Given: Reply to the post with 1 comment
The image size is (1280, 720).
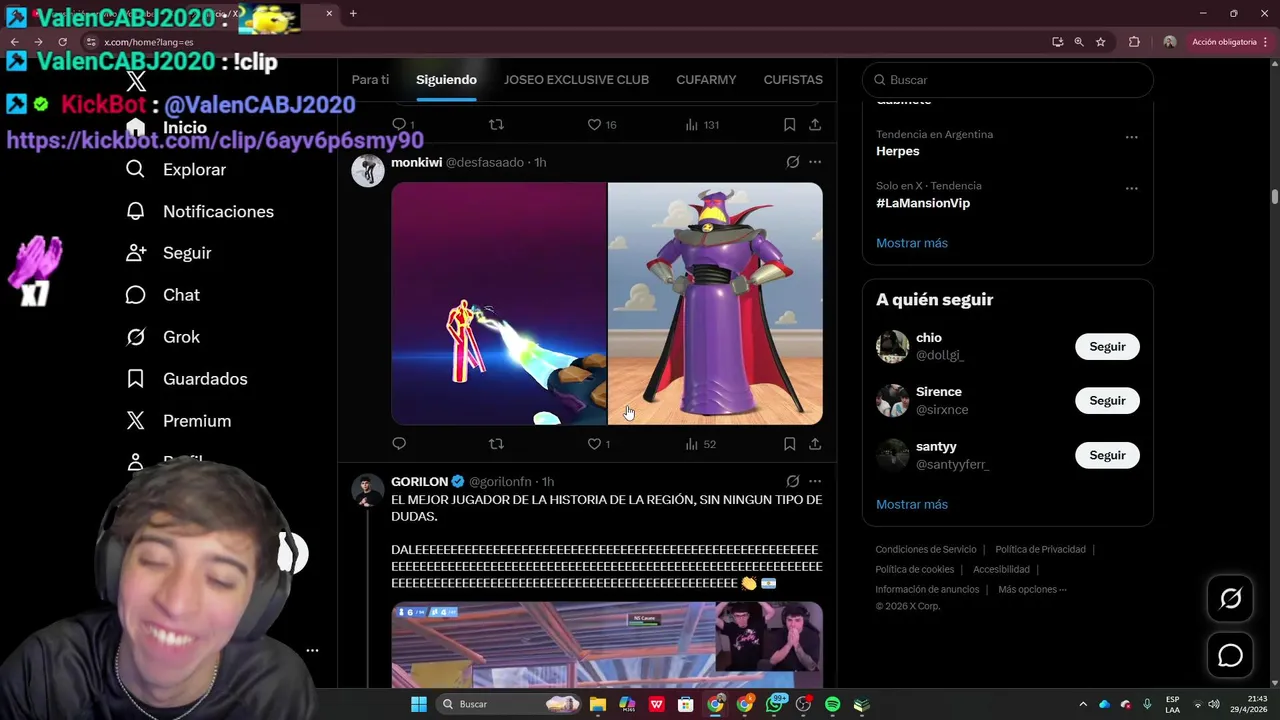Looking at the screenshot, I should point(403,125).
